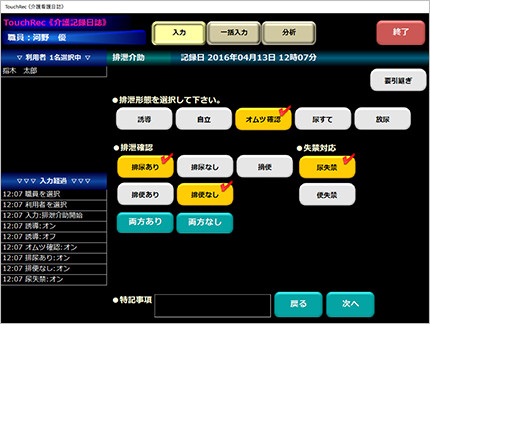Toggle the 誘導 excretion type button

tap(144, 119)
